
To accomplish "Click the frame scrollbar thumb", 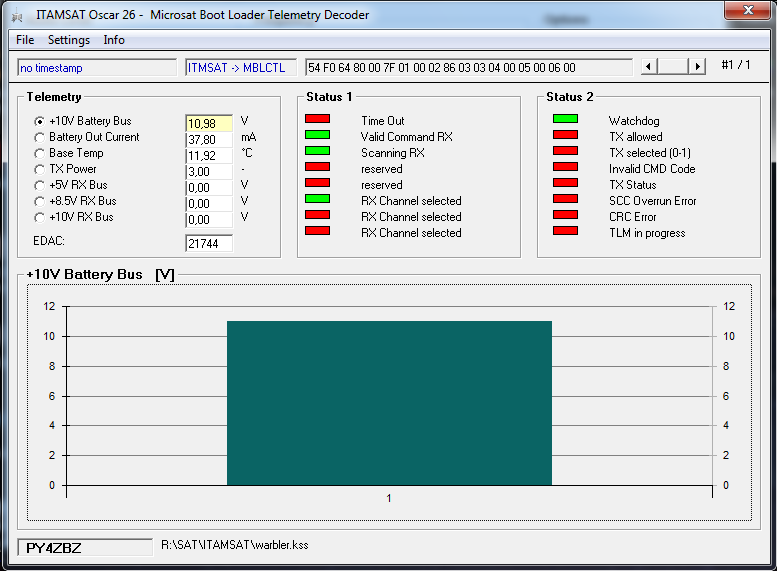I will pyautogui.click(x=675, y=66).
